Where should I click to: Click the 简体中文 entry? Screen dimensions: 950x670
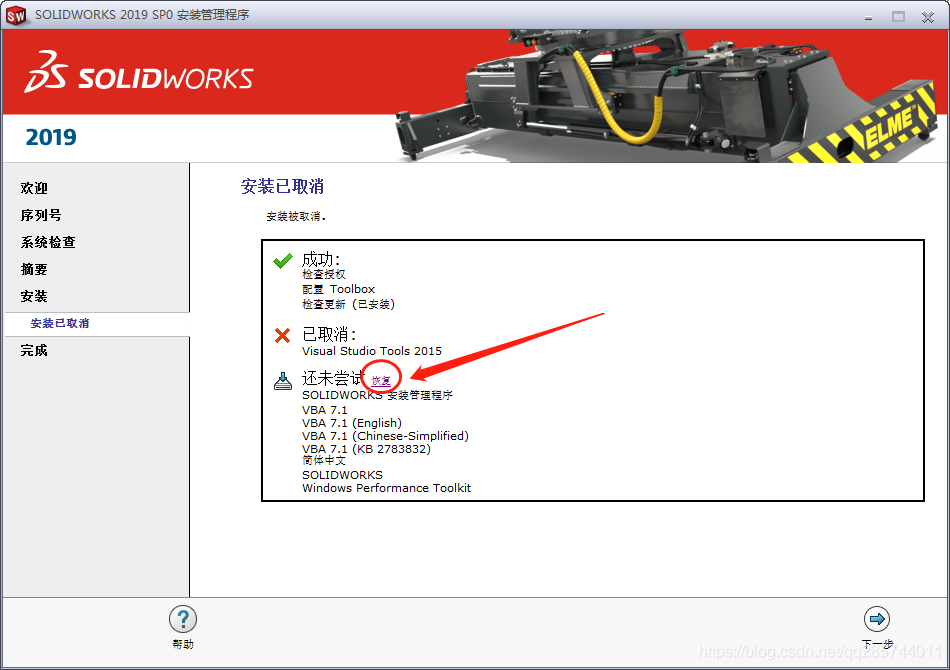click(x=324, y=461)
